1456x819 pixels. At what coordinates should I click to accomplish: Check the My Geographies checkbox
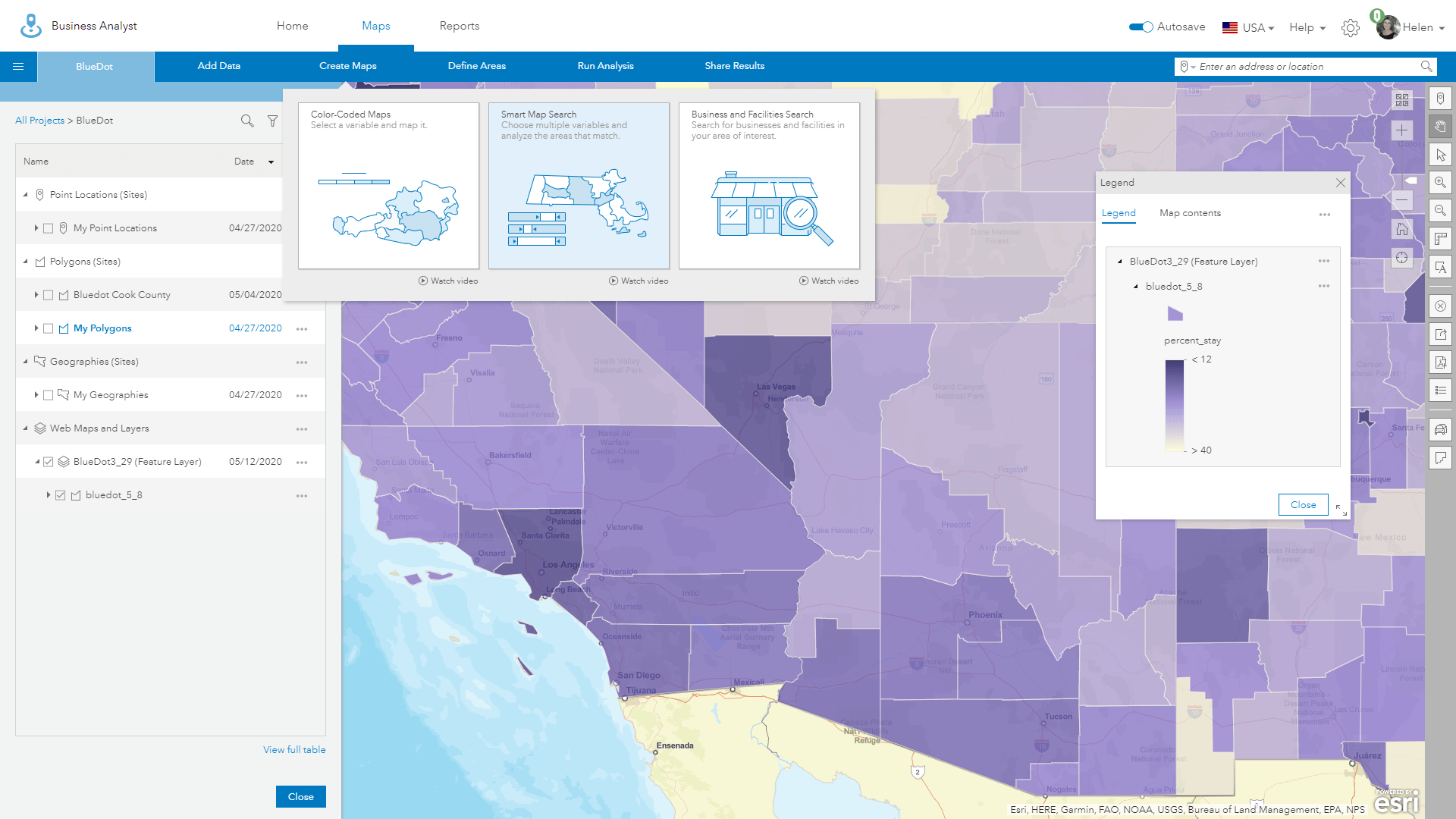click(49, 395)
